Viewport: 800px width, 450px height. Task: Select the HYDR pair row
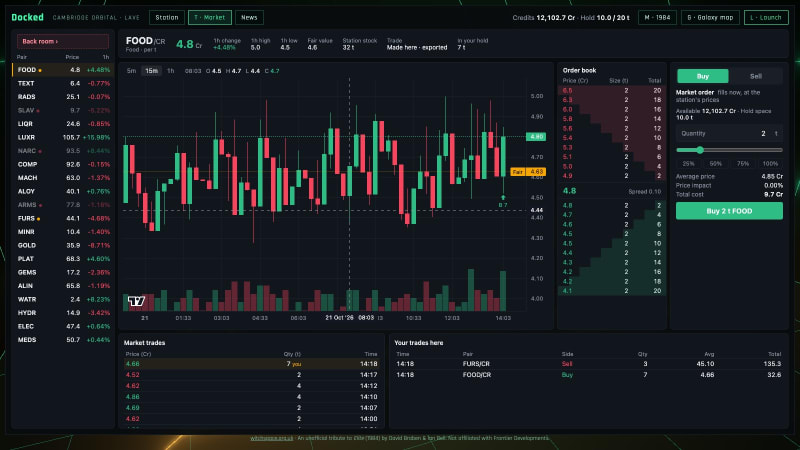(x=62, y=313)
